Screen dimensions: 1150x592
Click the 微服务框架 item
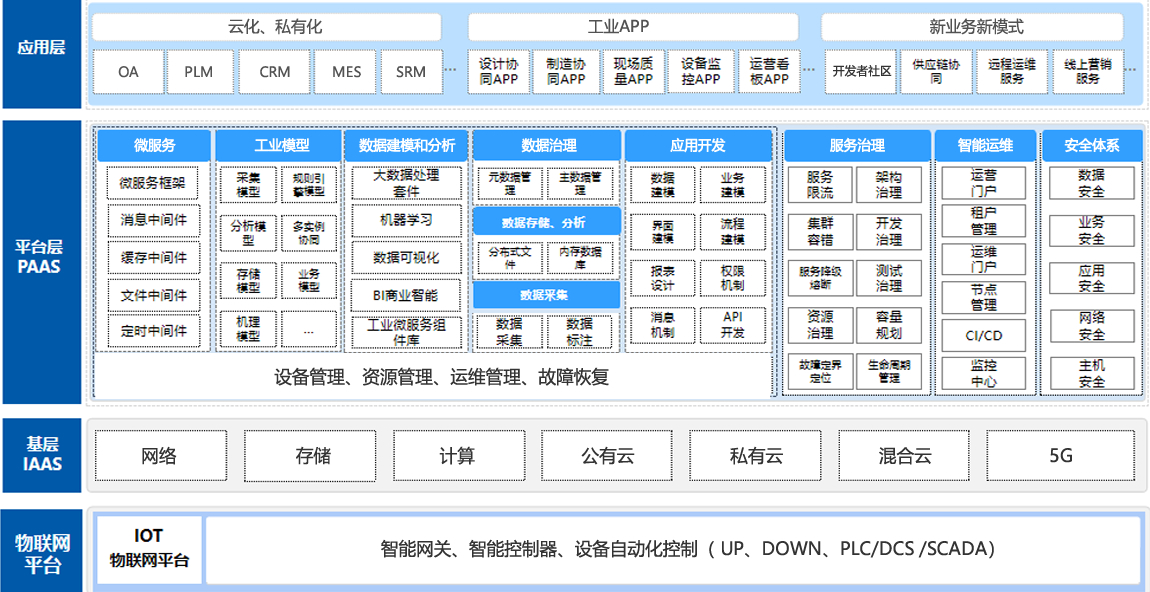point(153,183)
